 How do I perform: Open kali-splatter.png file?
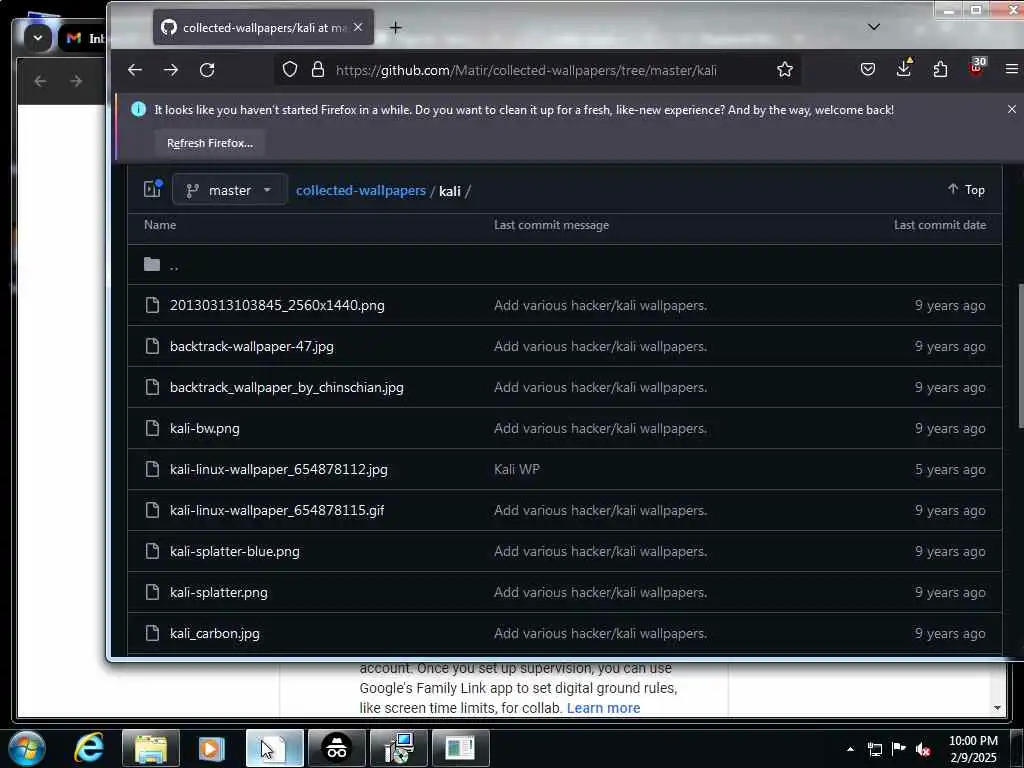(219, 593)
